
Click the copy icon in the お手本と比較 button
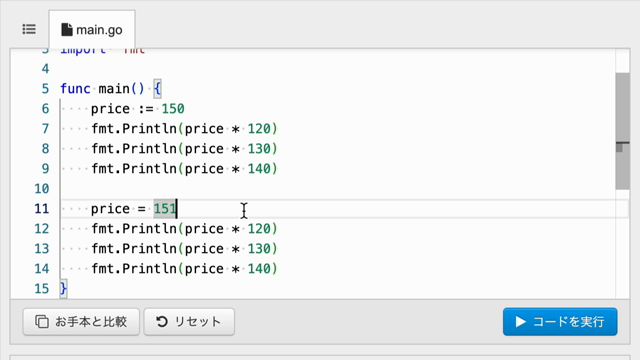(x=42, y=322)
